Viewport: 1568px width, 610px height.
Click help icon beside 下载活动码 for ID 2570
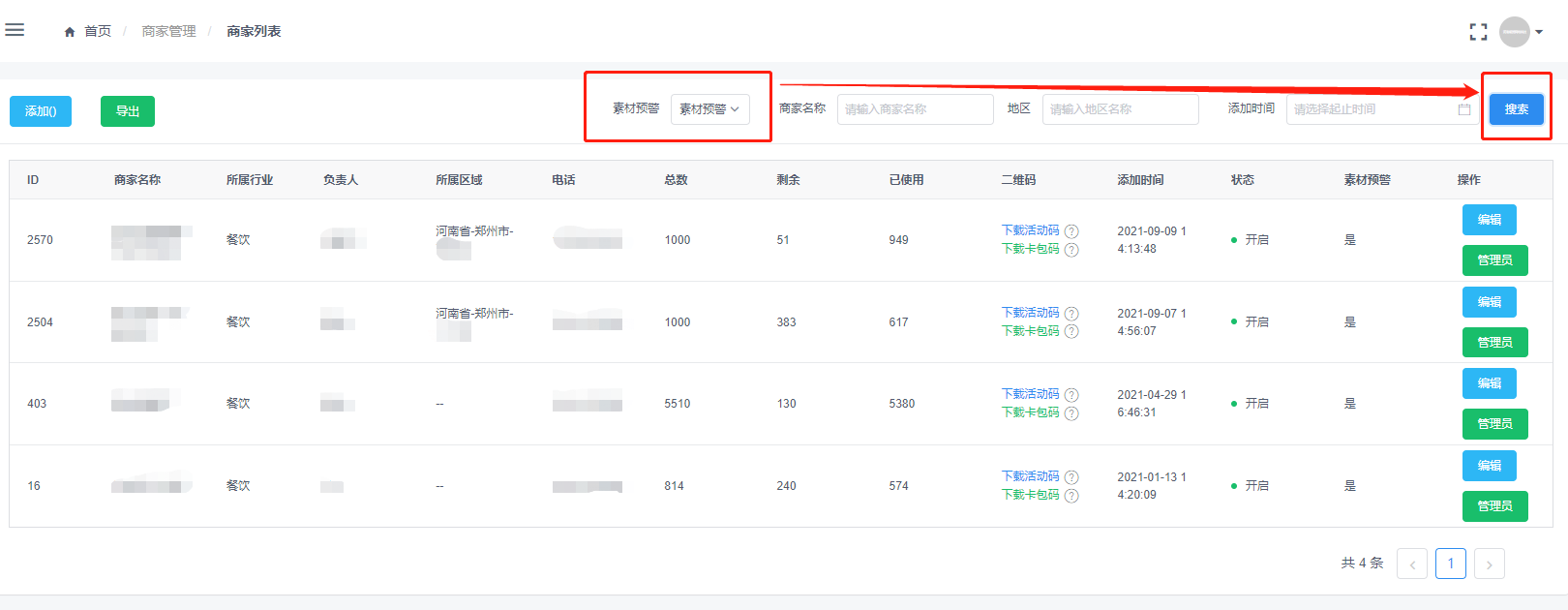(x=1071, y=231)
